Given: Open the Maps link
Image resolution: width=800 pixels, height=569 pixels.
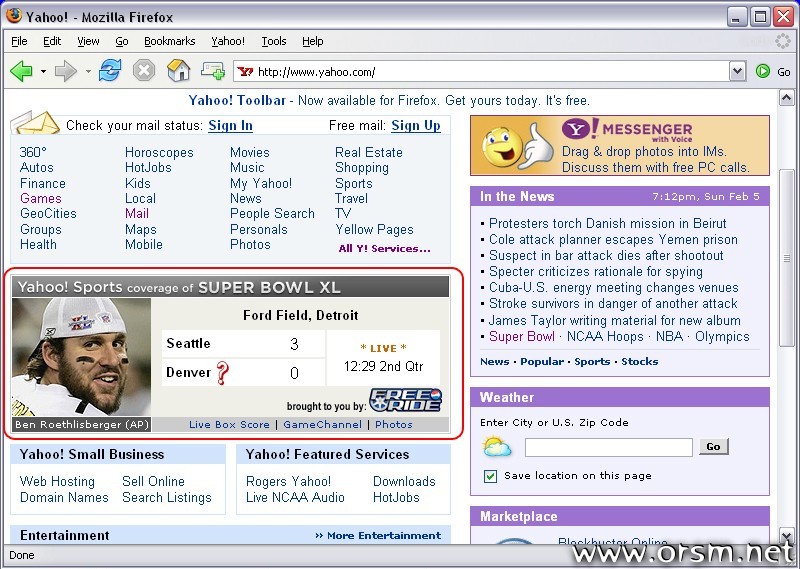Looking at the screenshot, I should click(141, 230).
